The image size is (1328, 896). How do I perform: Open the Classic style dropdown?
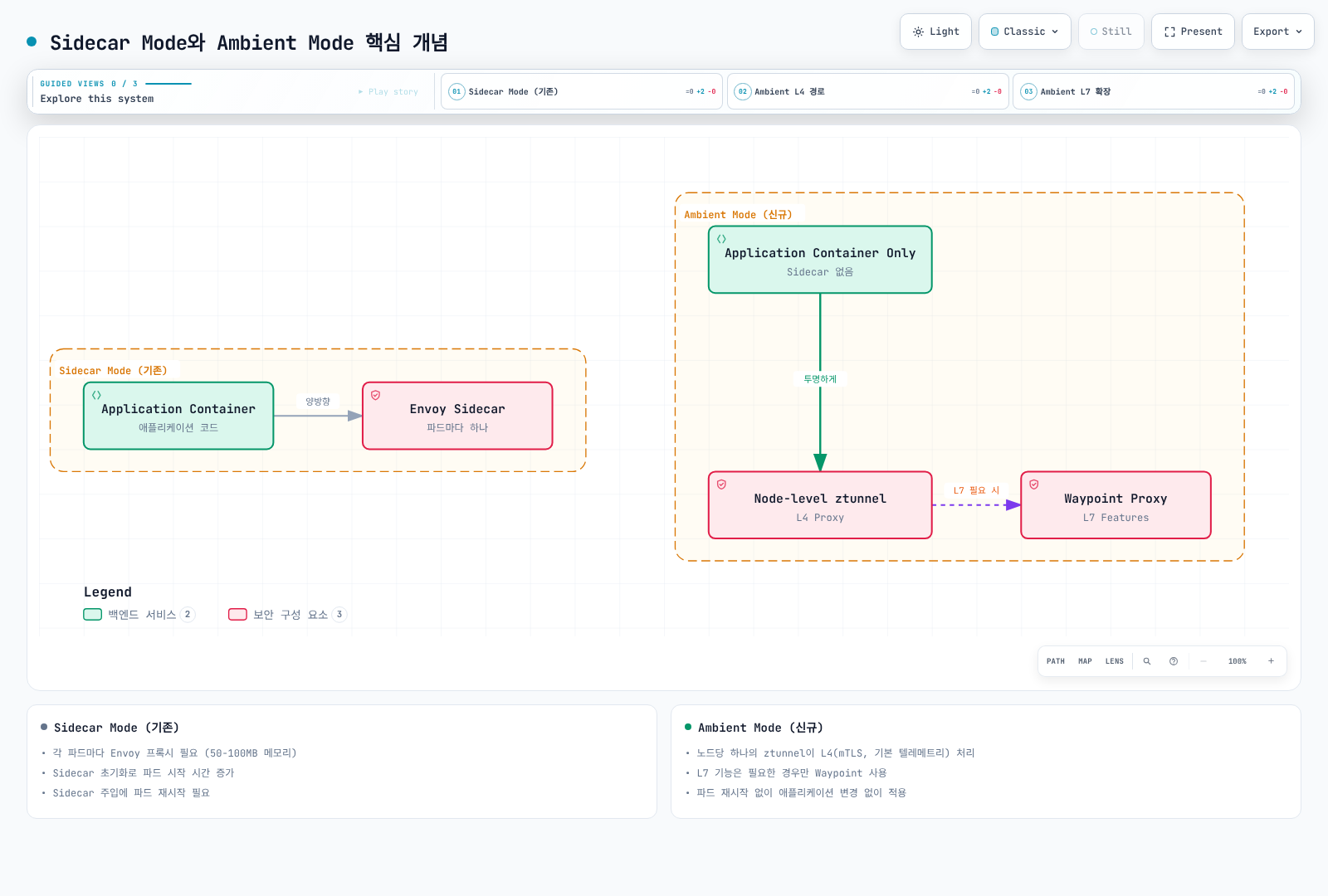1024,32
